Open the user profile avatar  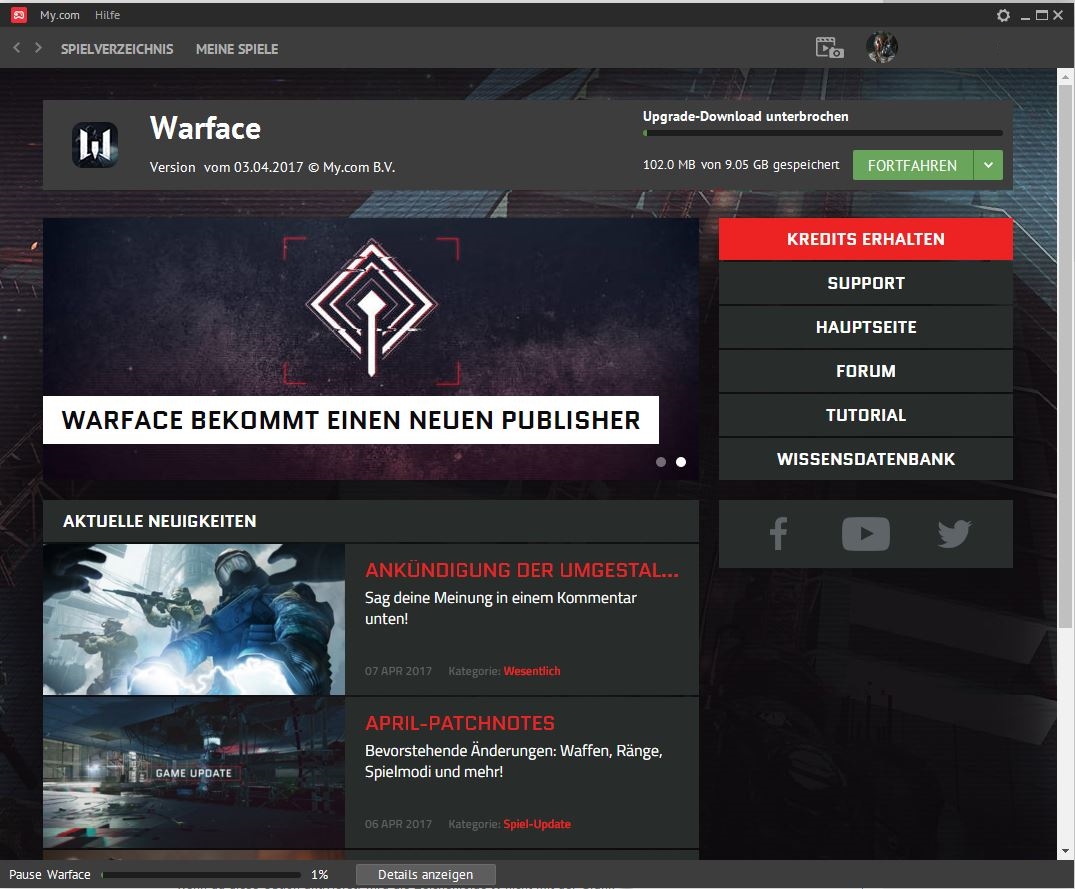(x=882, y=47)
